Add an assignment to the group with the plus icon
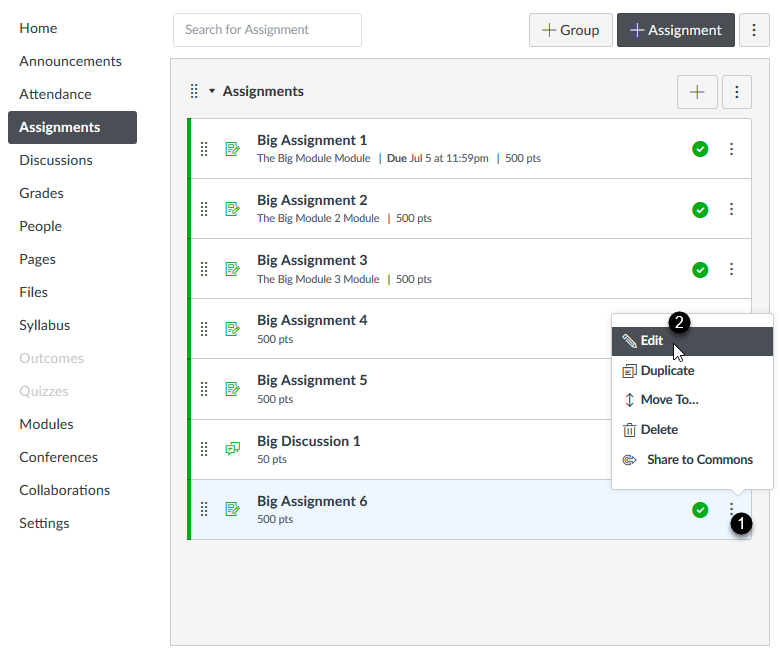The height and width of the screenshot is (659, 780). [697, 92]
